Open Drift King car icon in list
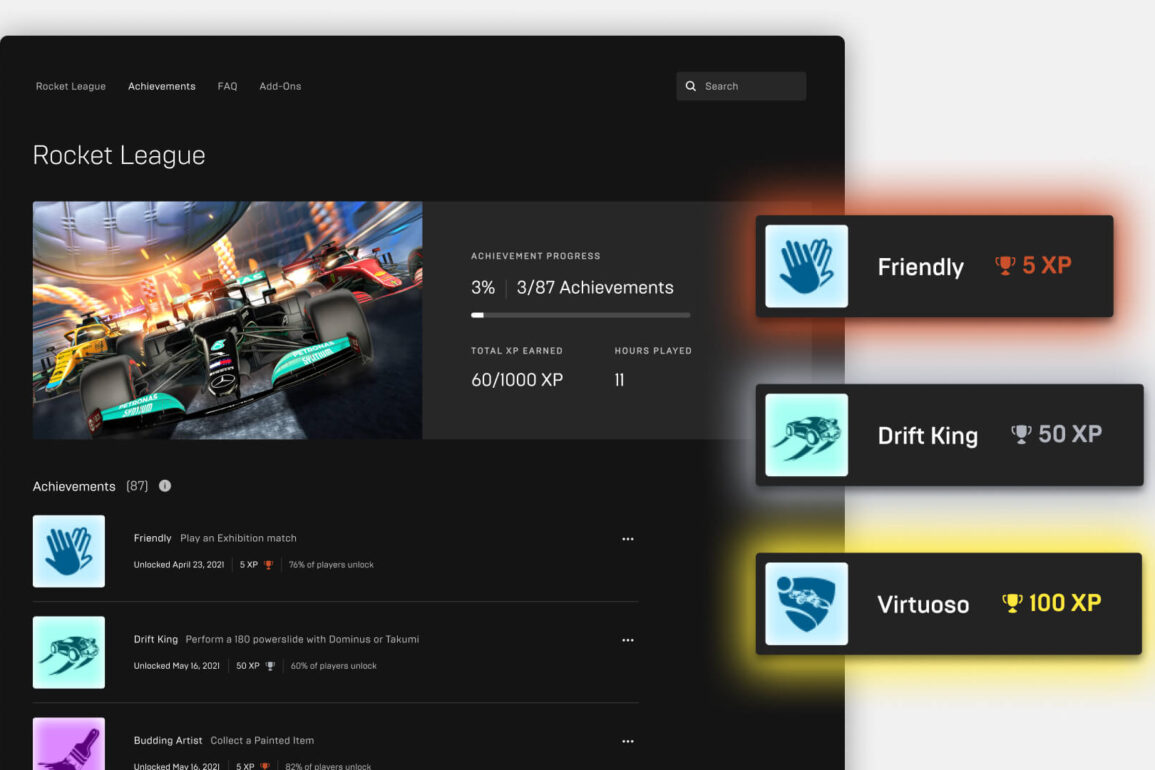The height and width of the screenshot is (770, 1155). tap(69, 652)
